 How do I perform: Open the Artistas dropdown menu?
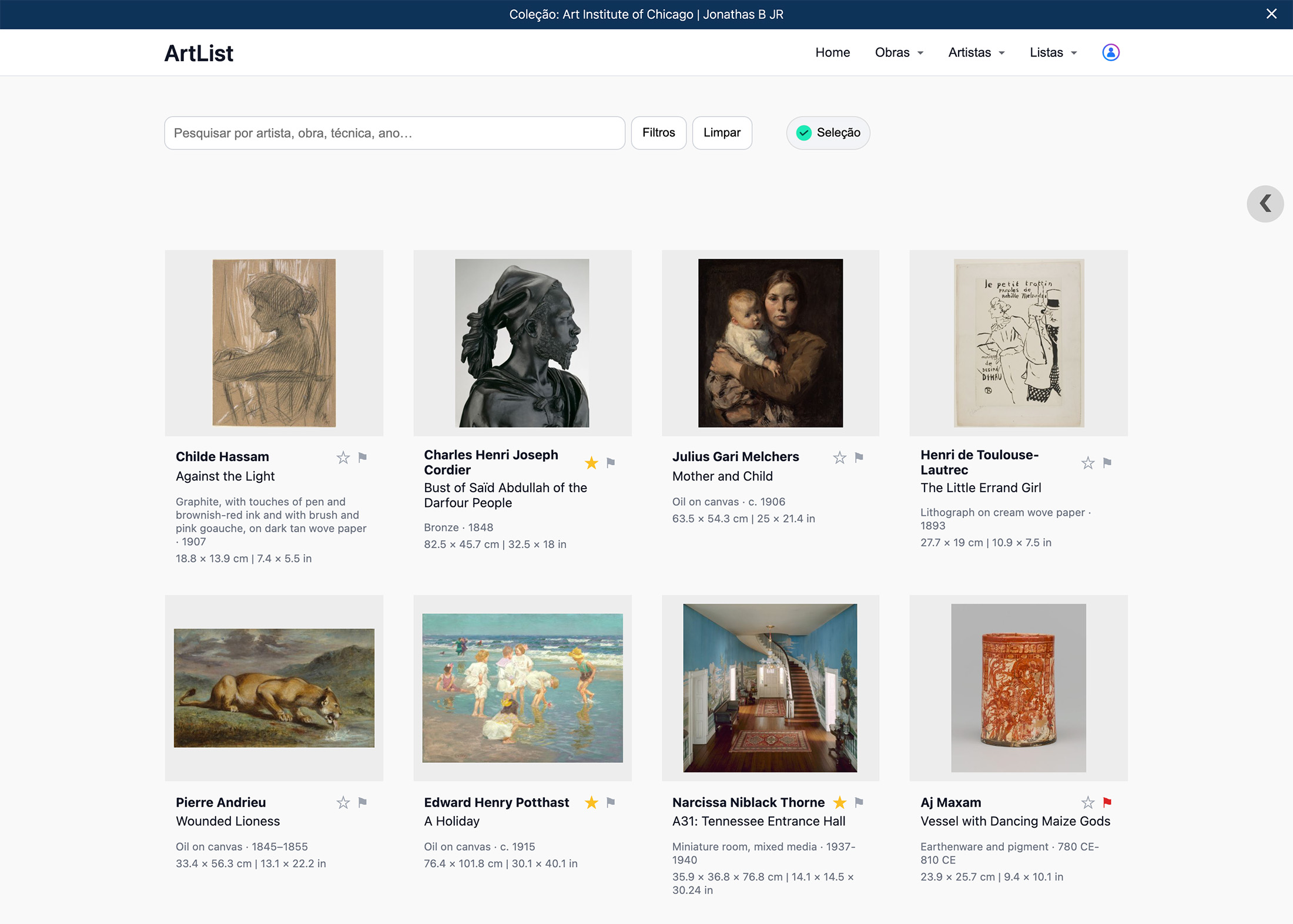pyautogui.click(x=976, y=52)
